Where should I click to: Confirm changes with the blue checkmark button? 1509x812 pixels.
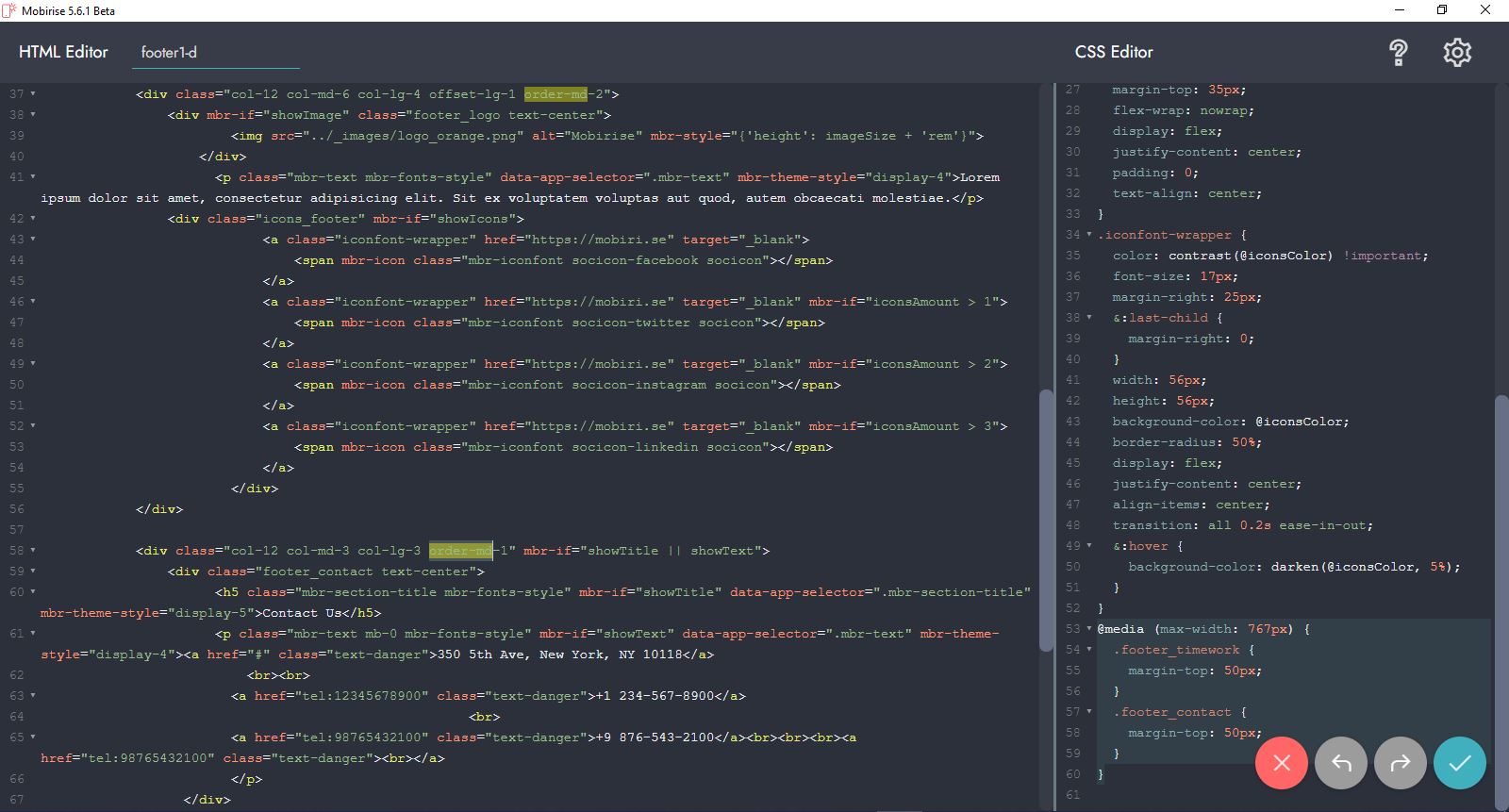(x=1459, y=763)
